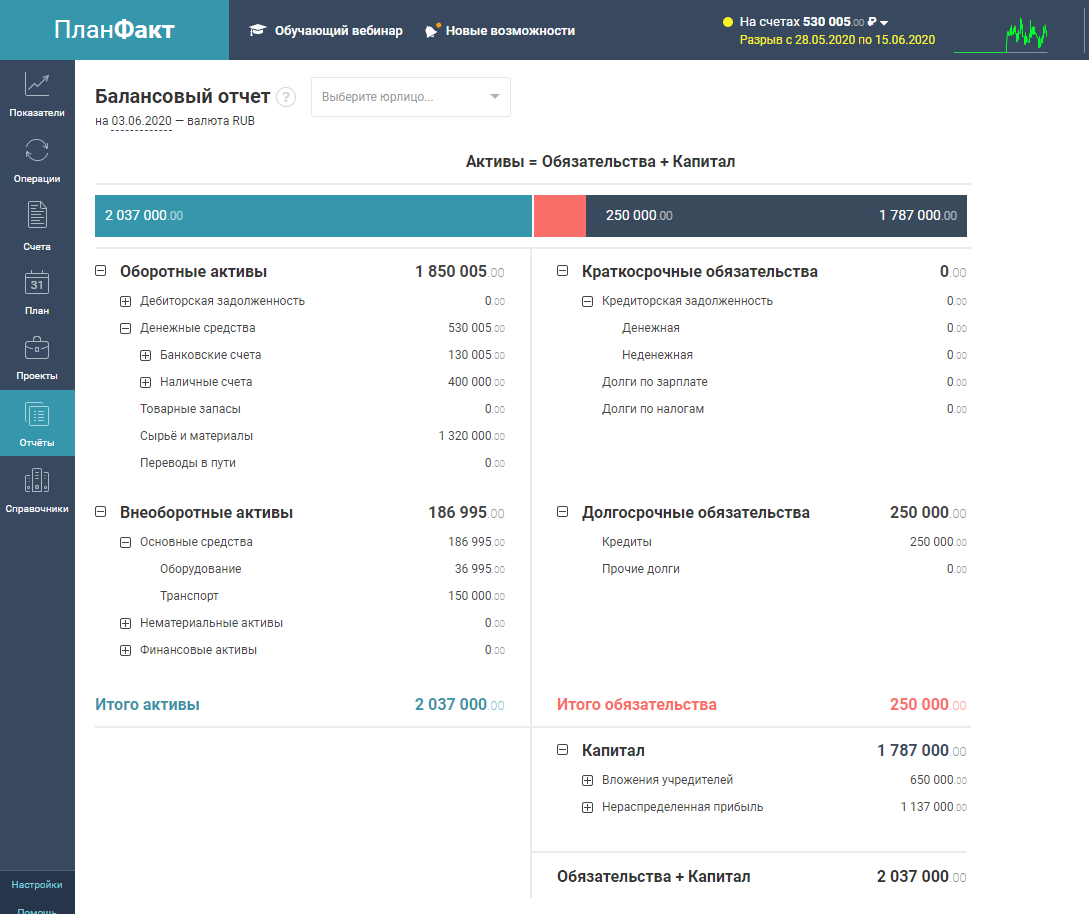Open Помощь in the sidebar
This screenshot has width=1089, height=914.
[x=37, y=910]
